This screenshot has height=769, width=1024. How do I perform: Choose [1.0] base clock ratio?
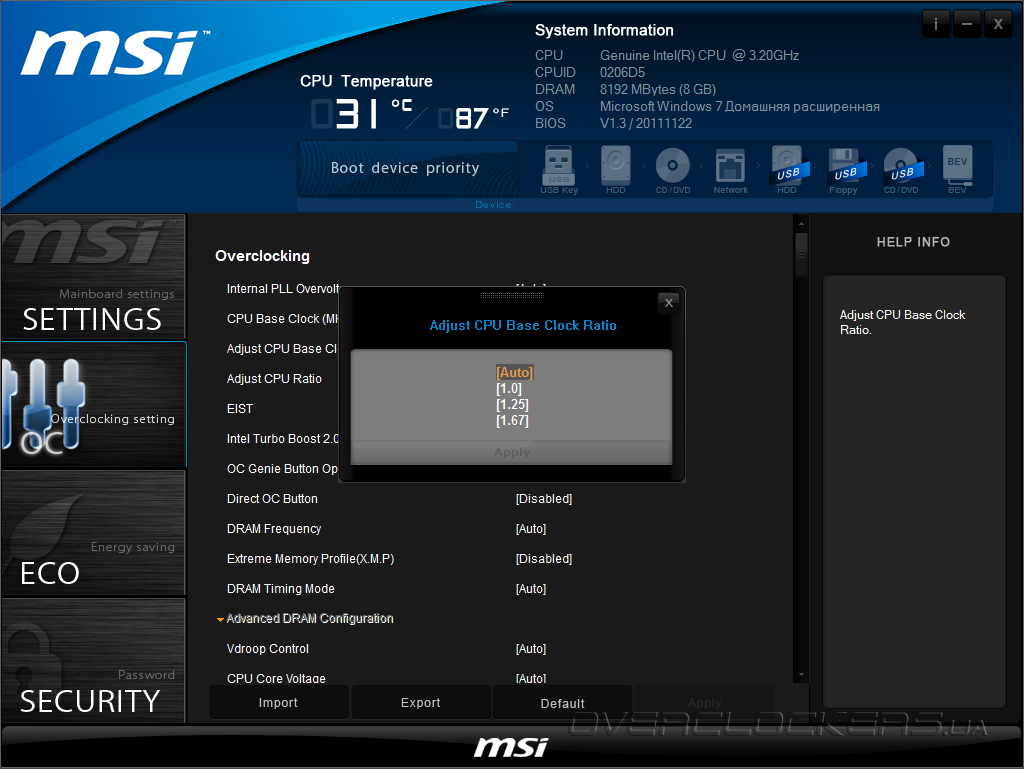click(x=509, y=388)
